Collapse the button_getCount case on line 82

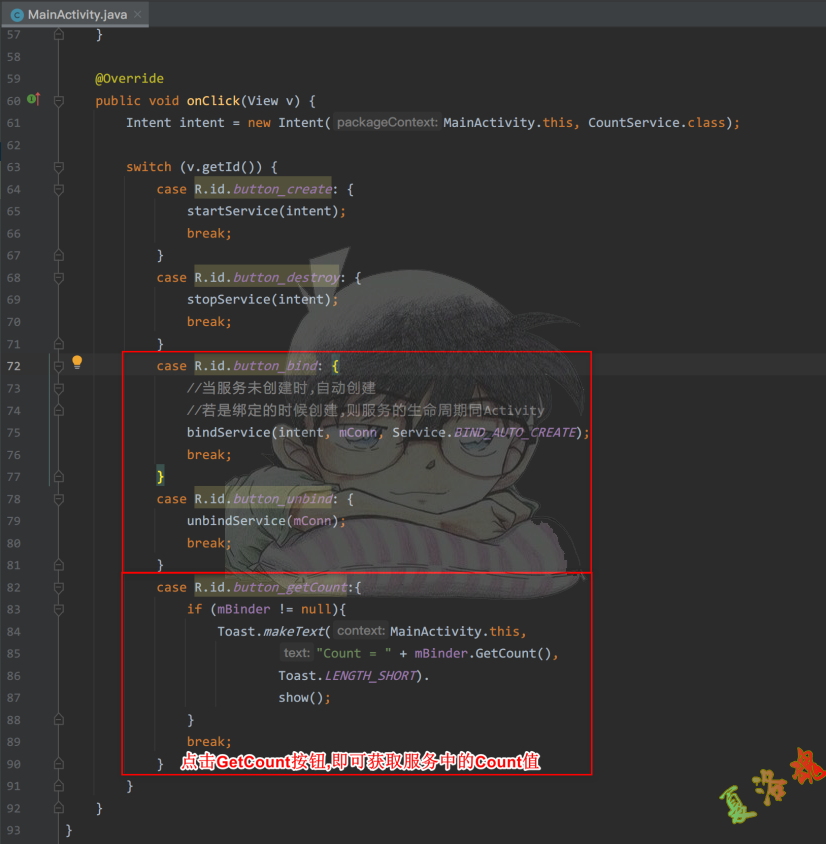point(59,587)
